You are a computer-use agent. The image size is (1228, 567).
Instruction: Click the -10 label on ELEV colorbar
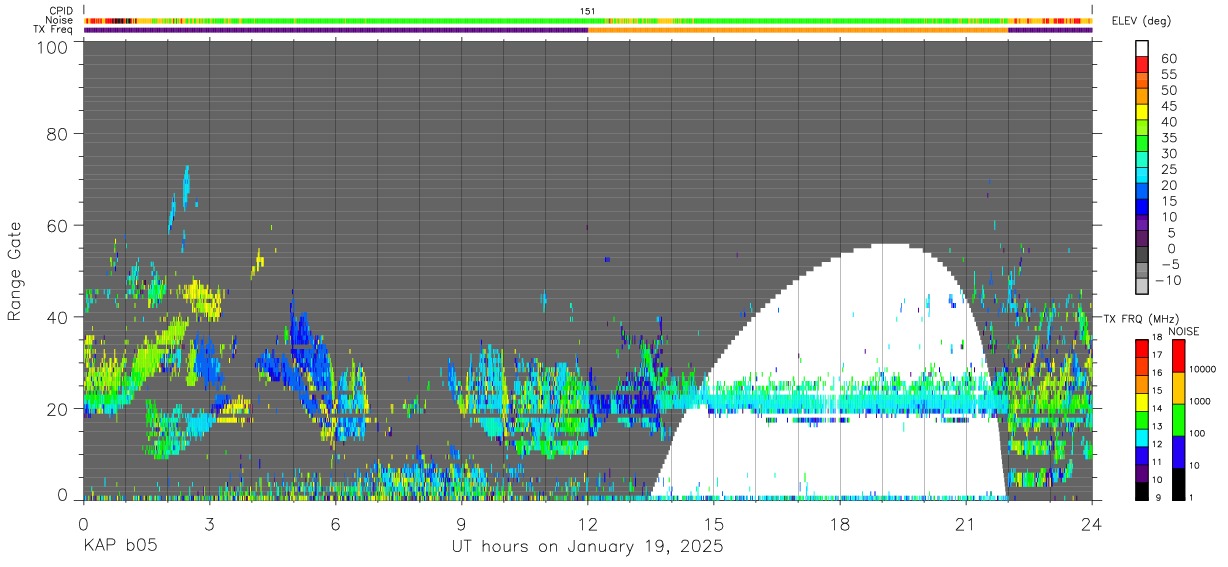click(x=1166, y=281)
